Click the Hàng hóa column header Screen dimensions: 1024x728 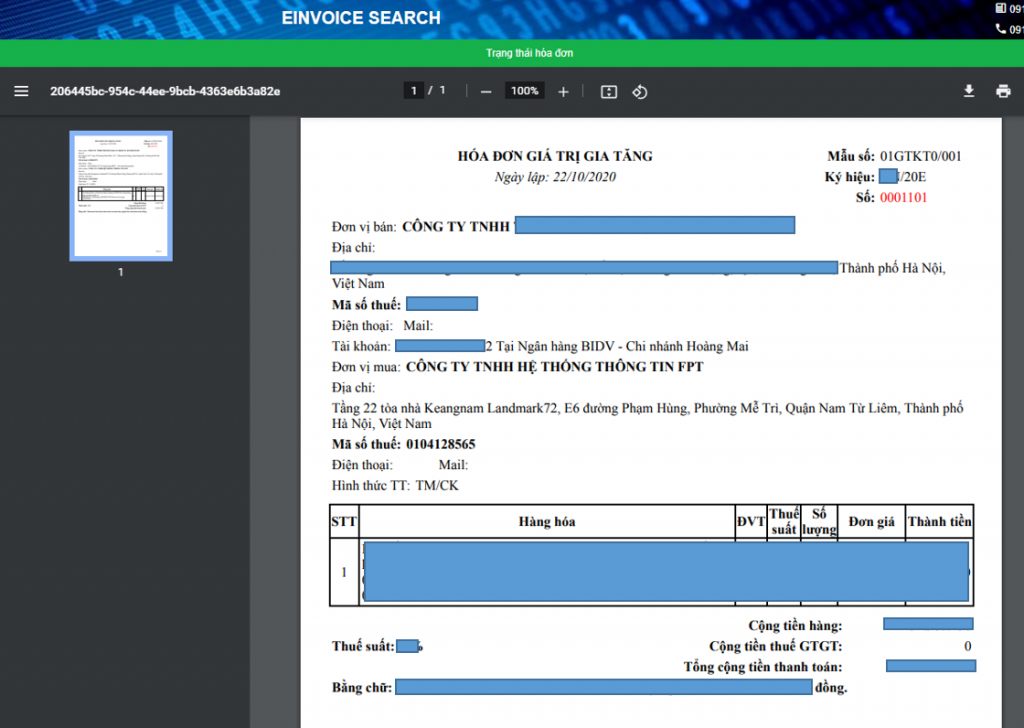click(547, 522)
